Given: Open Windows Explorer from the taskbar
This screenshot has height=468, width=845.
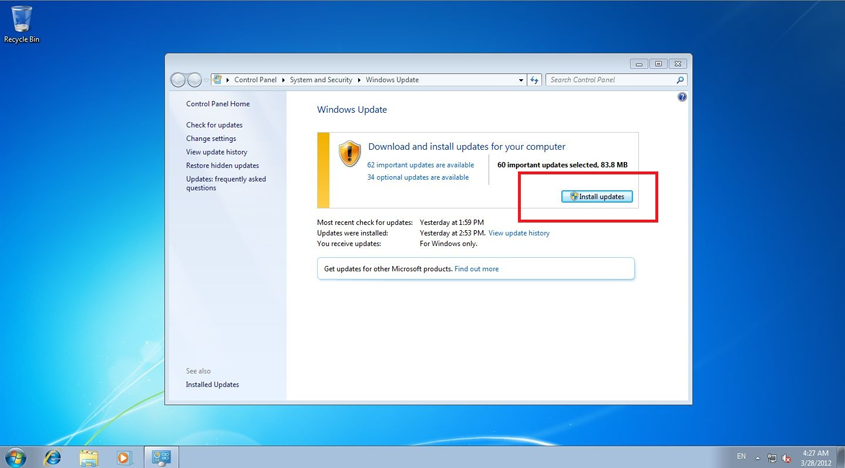Looking at the screenshot, I should tap(88, 457).
